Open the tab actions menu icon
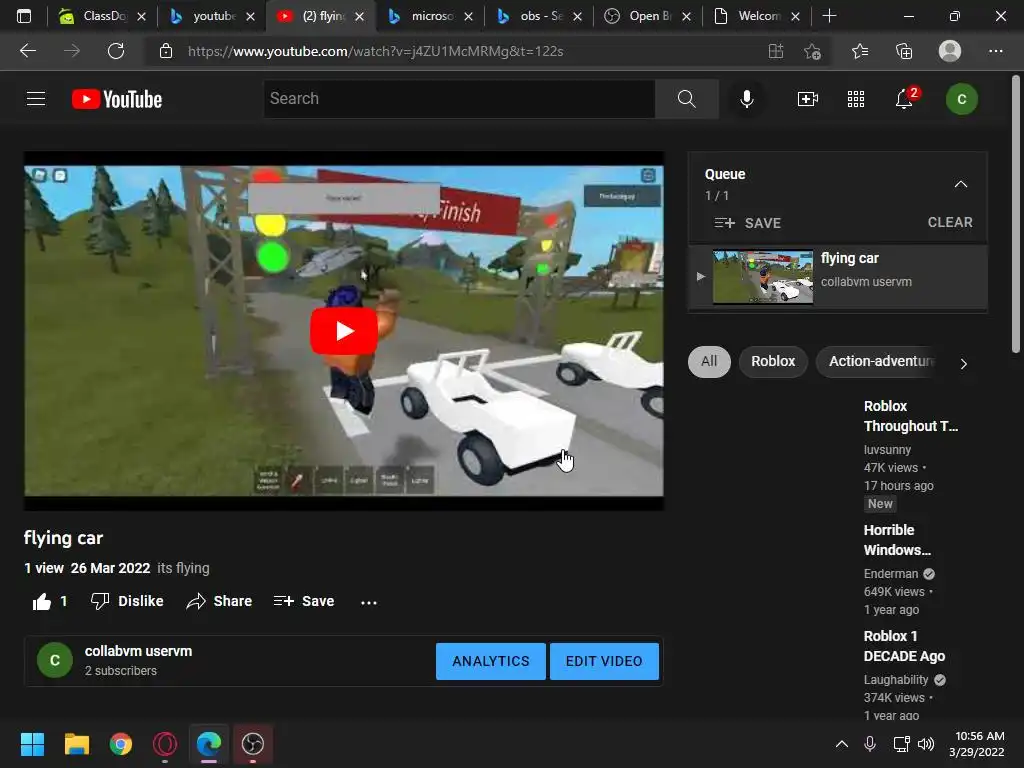1024x768 pixels. 24,16
